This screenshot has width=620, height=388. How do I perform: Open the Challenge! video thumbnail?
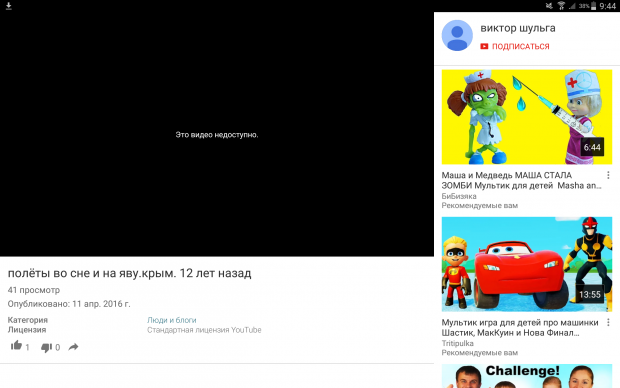pos(527,376)
